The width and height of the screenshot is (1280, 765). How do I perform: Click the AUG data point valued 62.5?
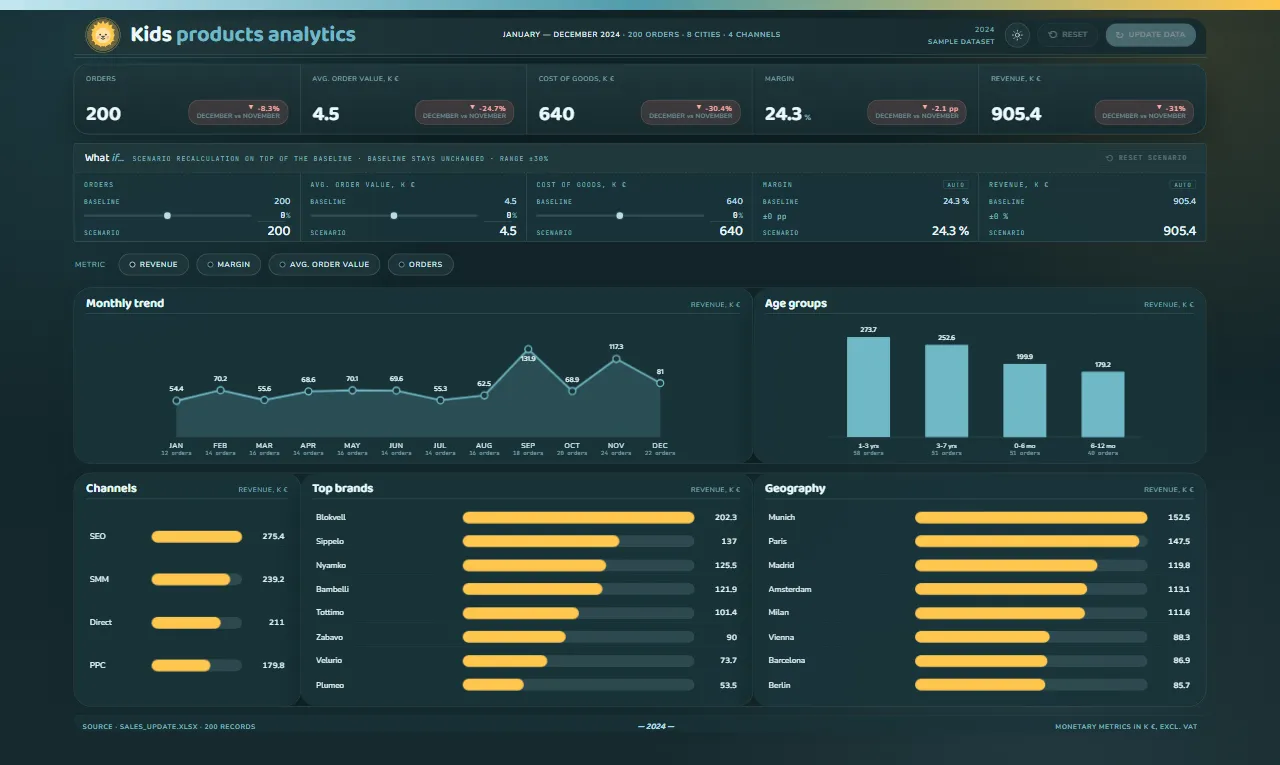[x=484, y=396]
